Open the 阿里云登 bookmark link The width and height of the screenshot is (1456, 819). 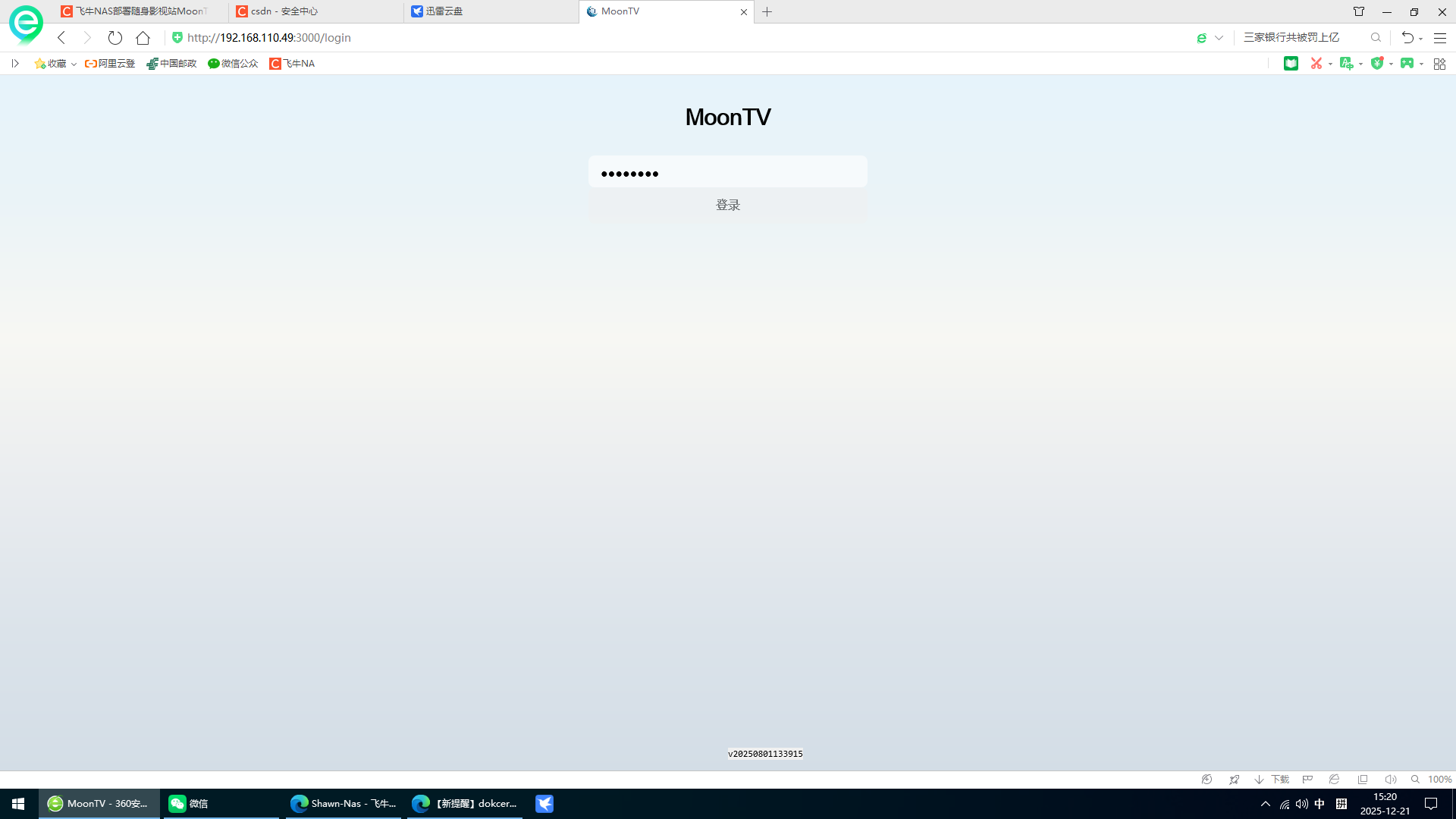[x=111, y=64]
